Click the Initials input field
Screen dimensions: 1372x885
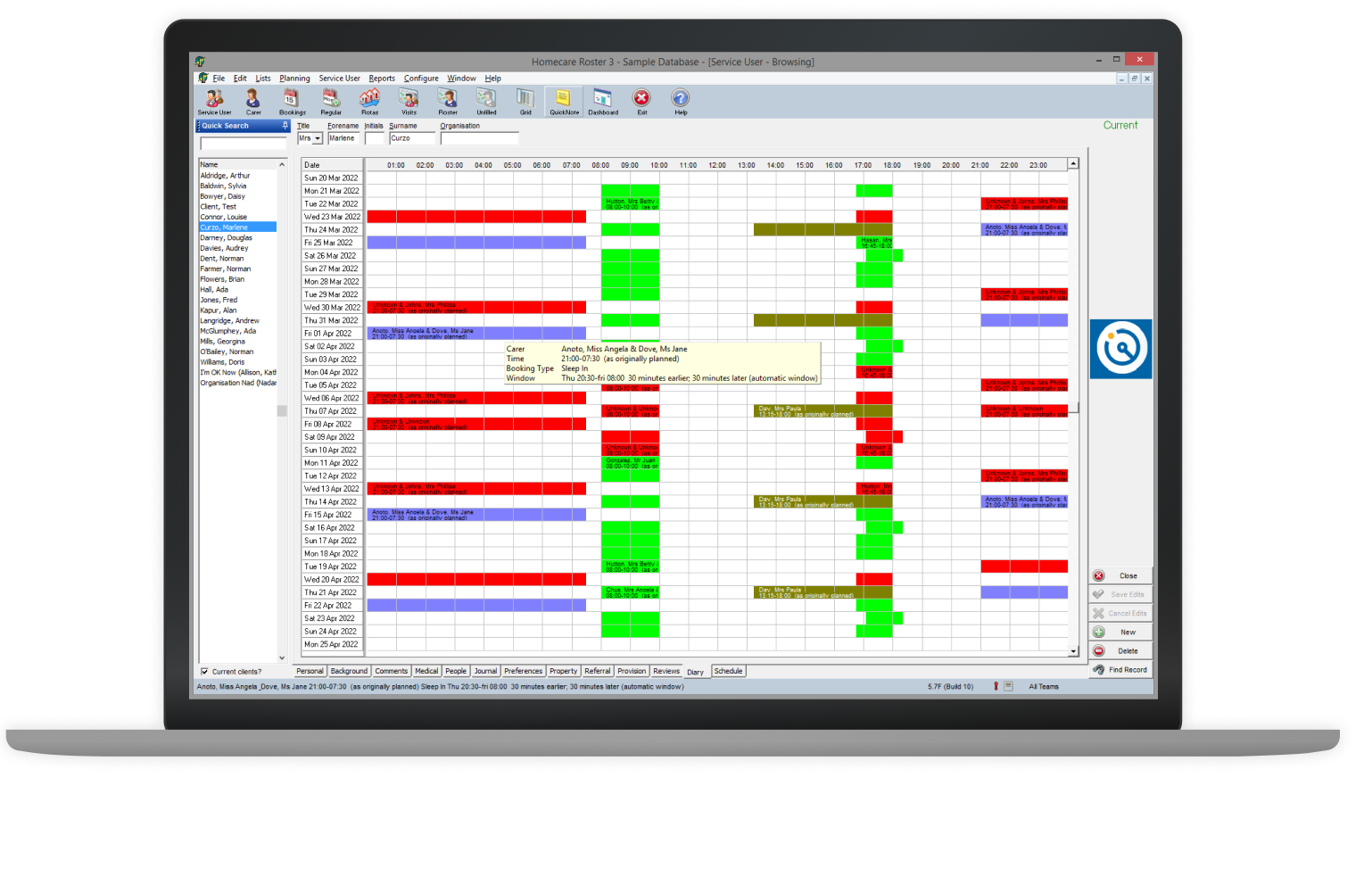[374, 138]
